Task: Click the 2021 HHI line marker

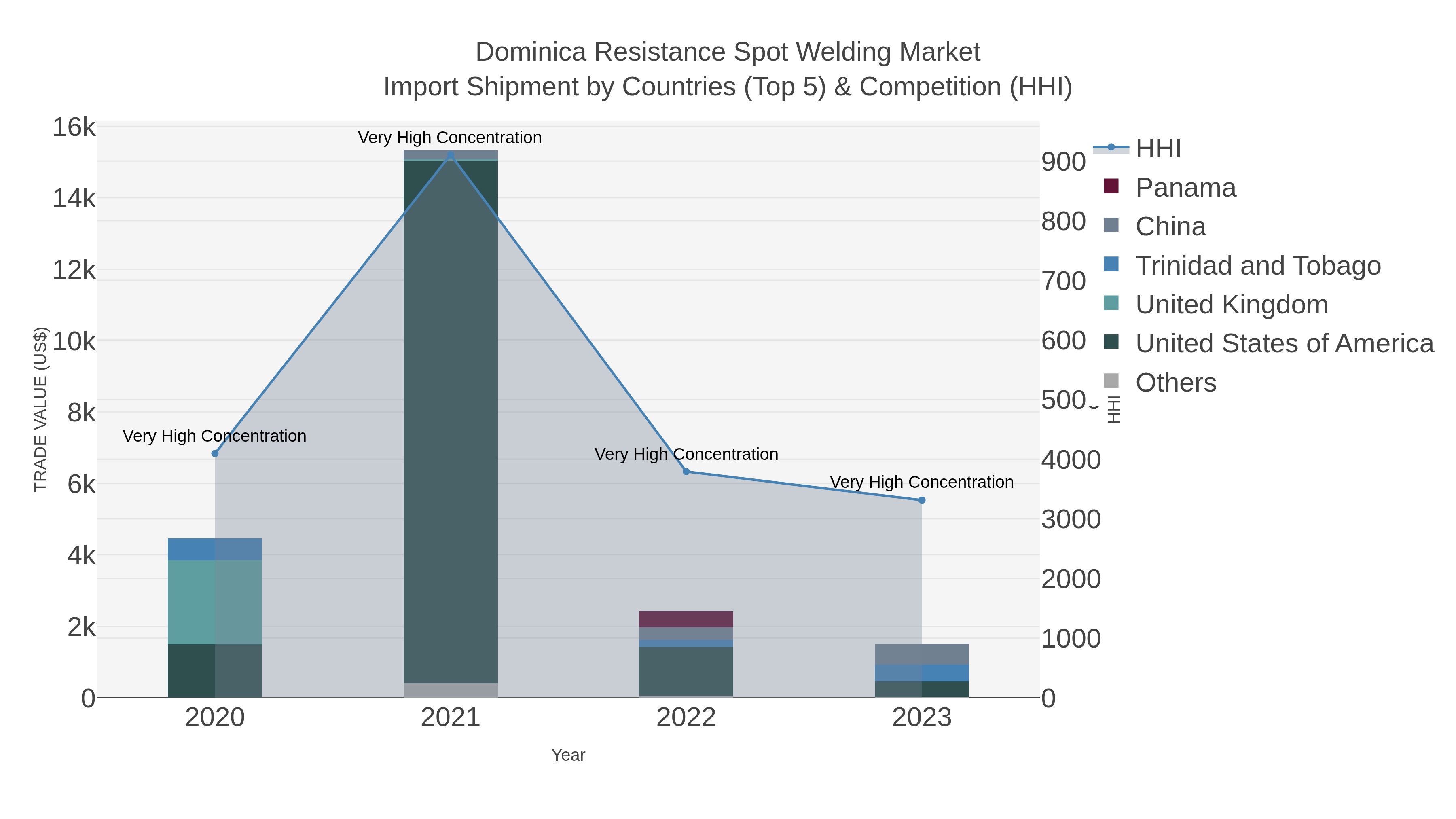Action: pos(451,155)
